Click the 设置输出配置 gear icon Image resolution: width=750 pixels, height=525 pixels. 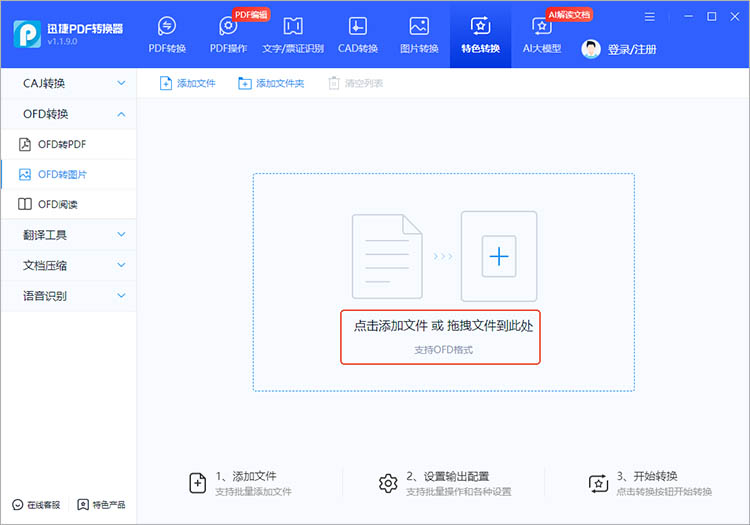pyautogui.click(x=388, y=483)
